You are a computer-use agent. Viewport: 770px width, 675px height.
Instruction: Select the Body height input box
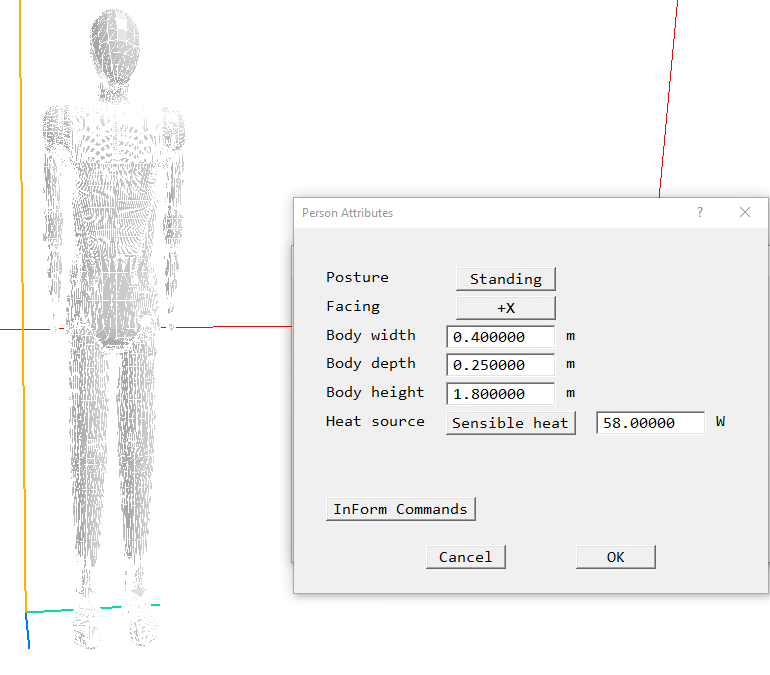[x=500, y=394]
